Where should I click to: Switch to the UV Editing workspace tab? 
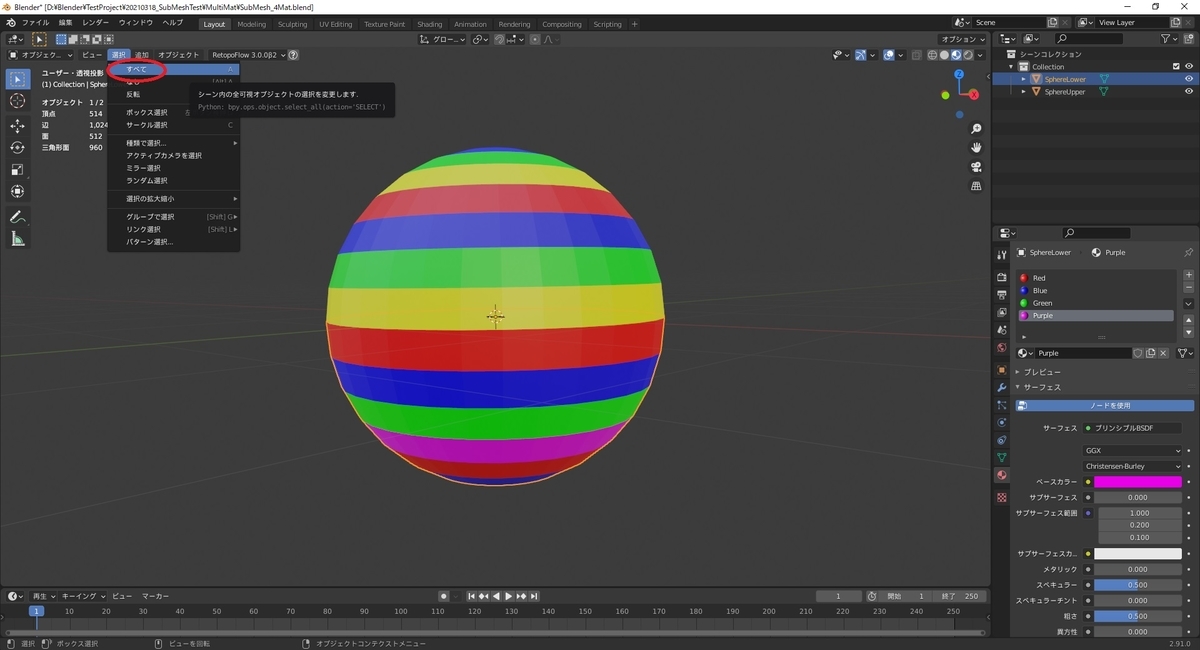[335, 24]
